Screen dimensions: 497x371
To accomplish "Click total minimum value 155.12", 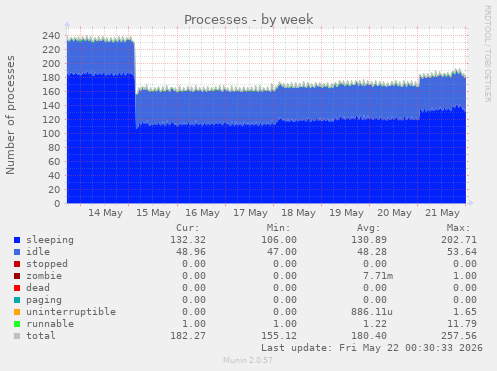I will (x=279, y=336).
